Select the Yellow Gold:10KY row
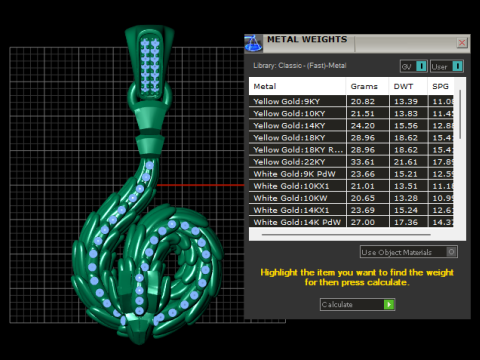The width and height of the screenshot is (480, 360). (x=351, y=113)
